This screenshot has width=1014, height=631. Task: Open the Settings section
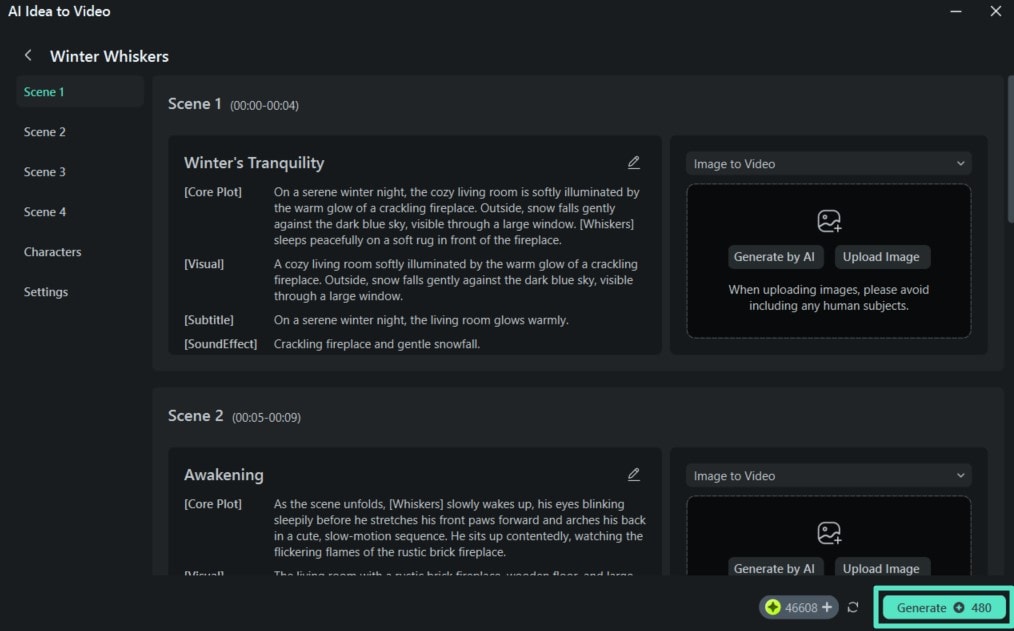46,292
